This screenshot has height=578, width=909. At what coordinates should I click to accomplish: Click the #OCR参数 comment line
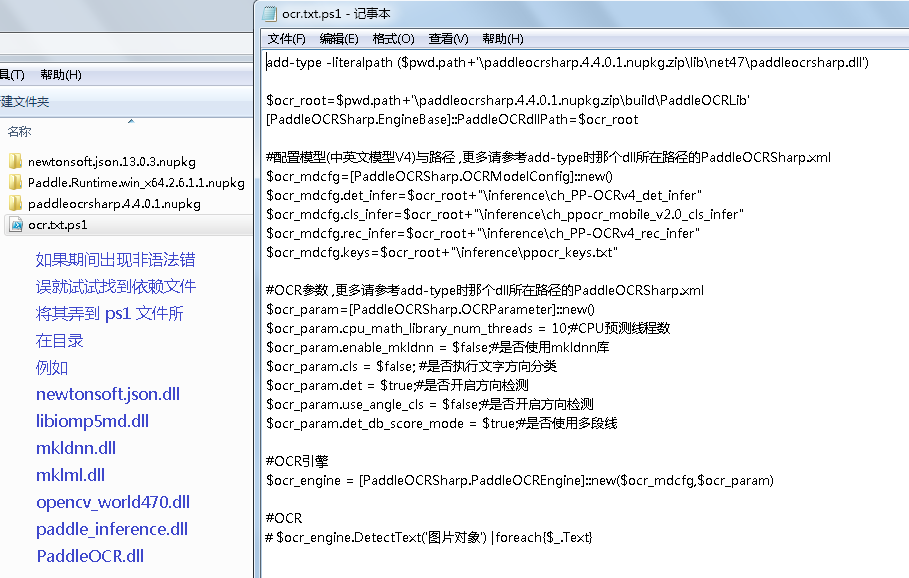point(485,290)
